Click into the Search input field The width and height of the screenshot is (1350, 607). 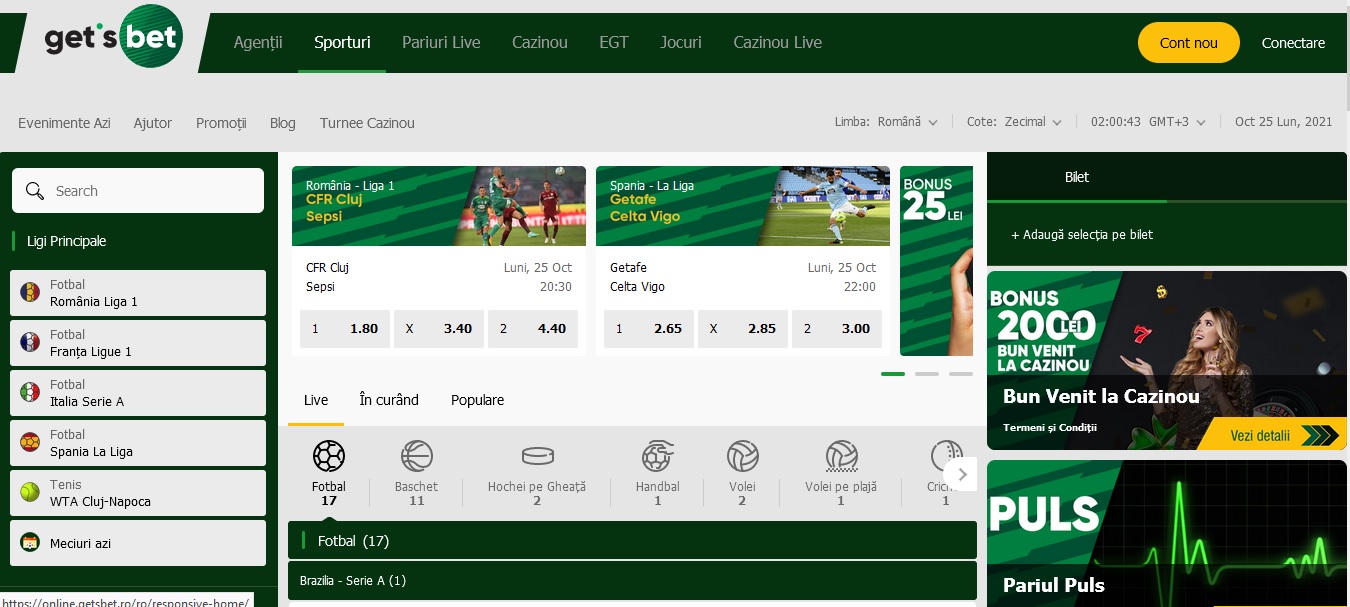pos(138,191)
